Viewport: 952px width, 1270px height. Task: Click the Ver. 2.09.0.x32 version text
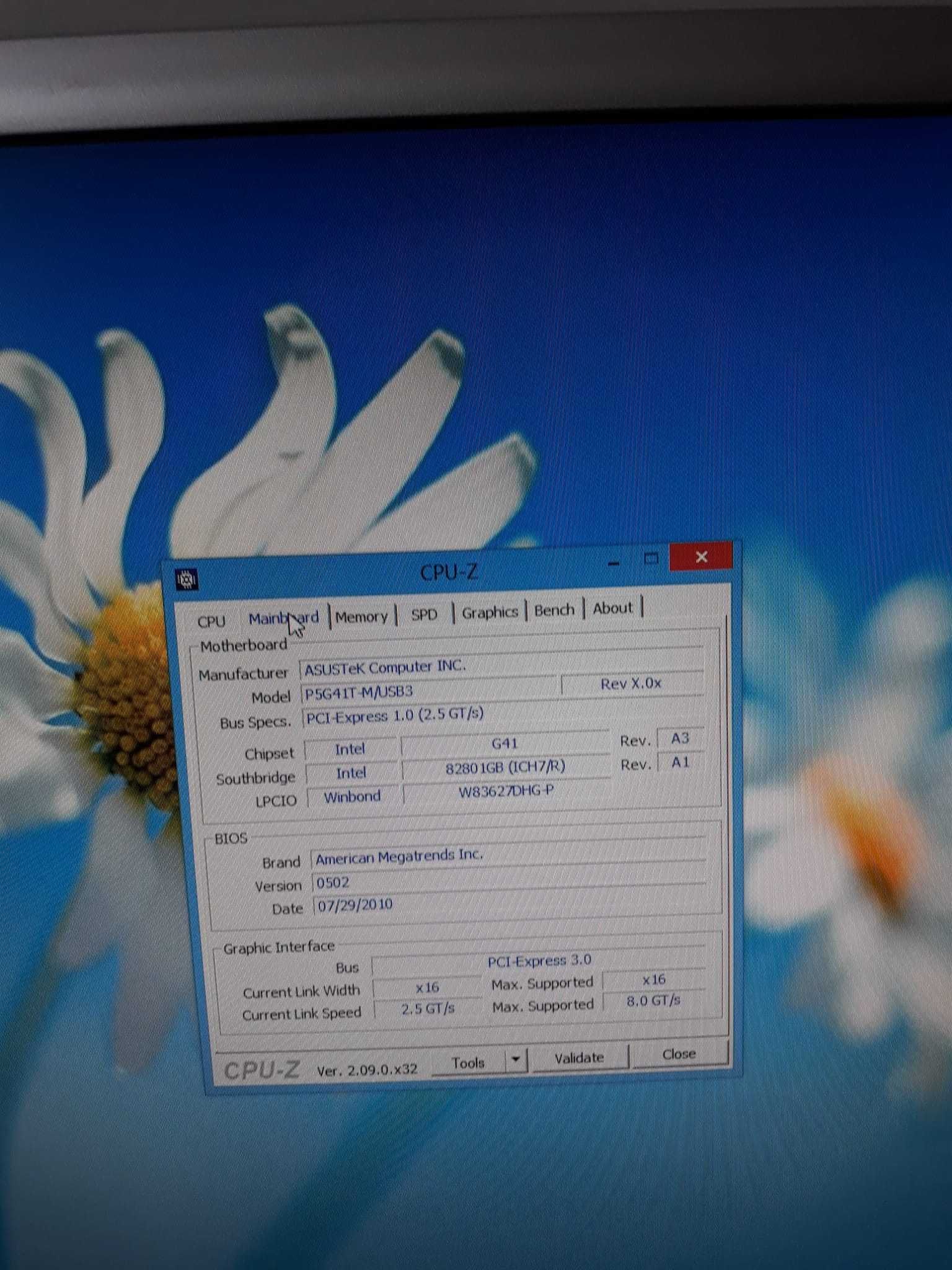pyautogui.click(x=367, y=1070)
